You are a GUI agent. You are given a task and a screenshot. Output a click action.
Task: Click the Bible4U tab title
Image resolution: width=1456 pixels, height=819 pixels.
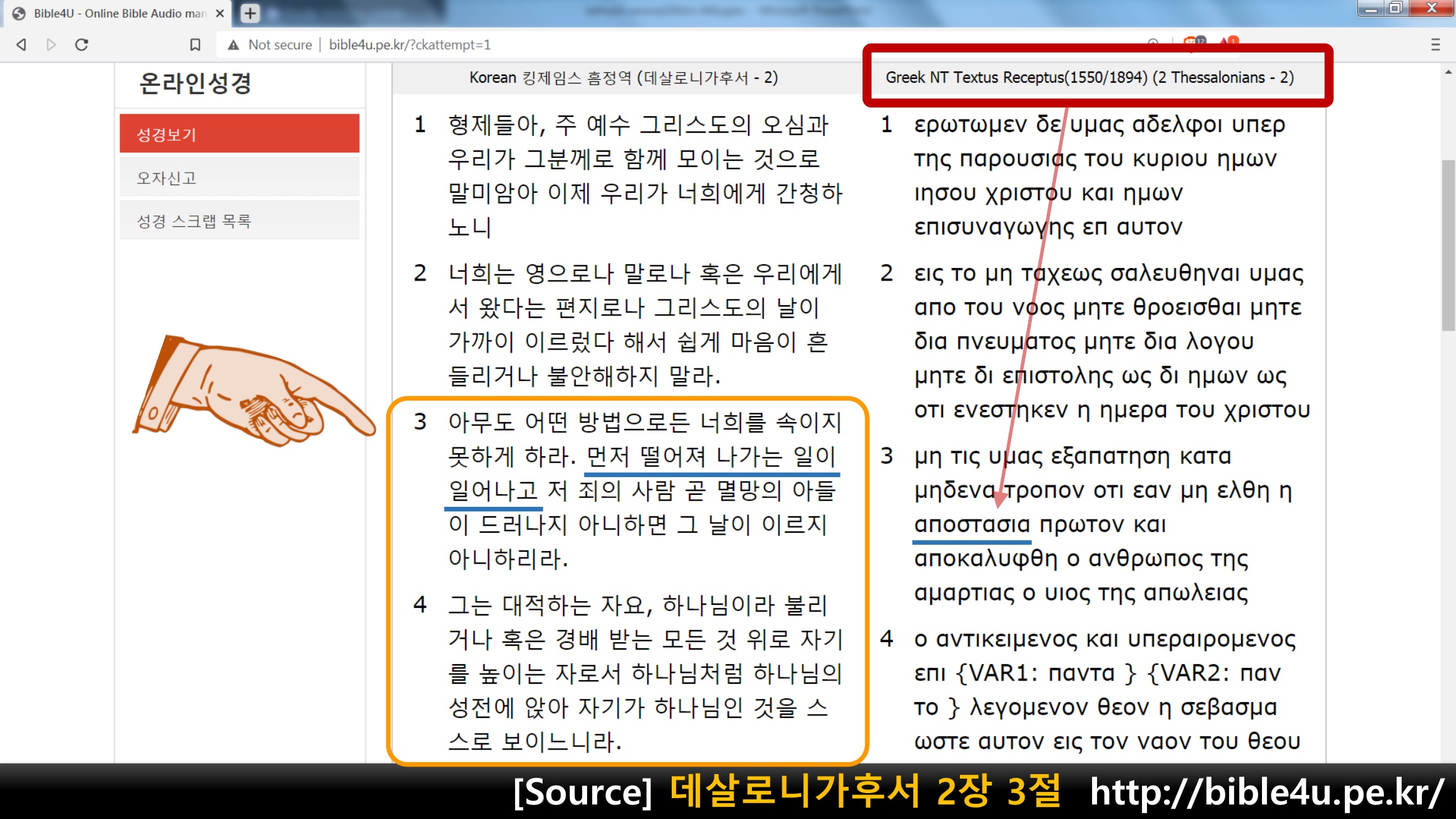pyautogui.click(x=120, y=13)
